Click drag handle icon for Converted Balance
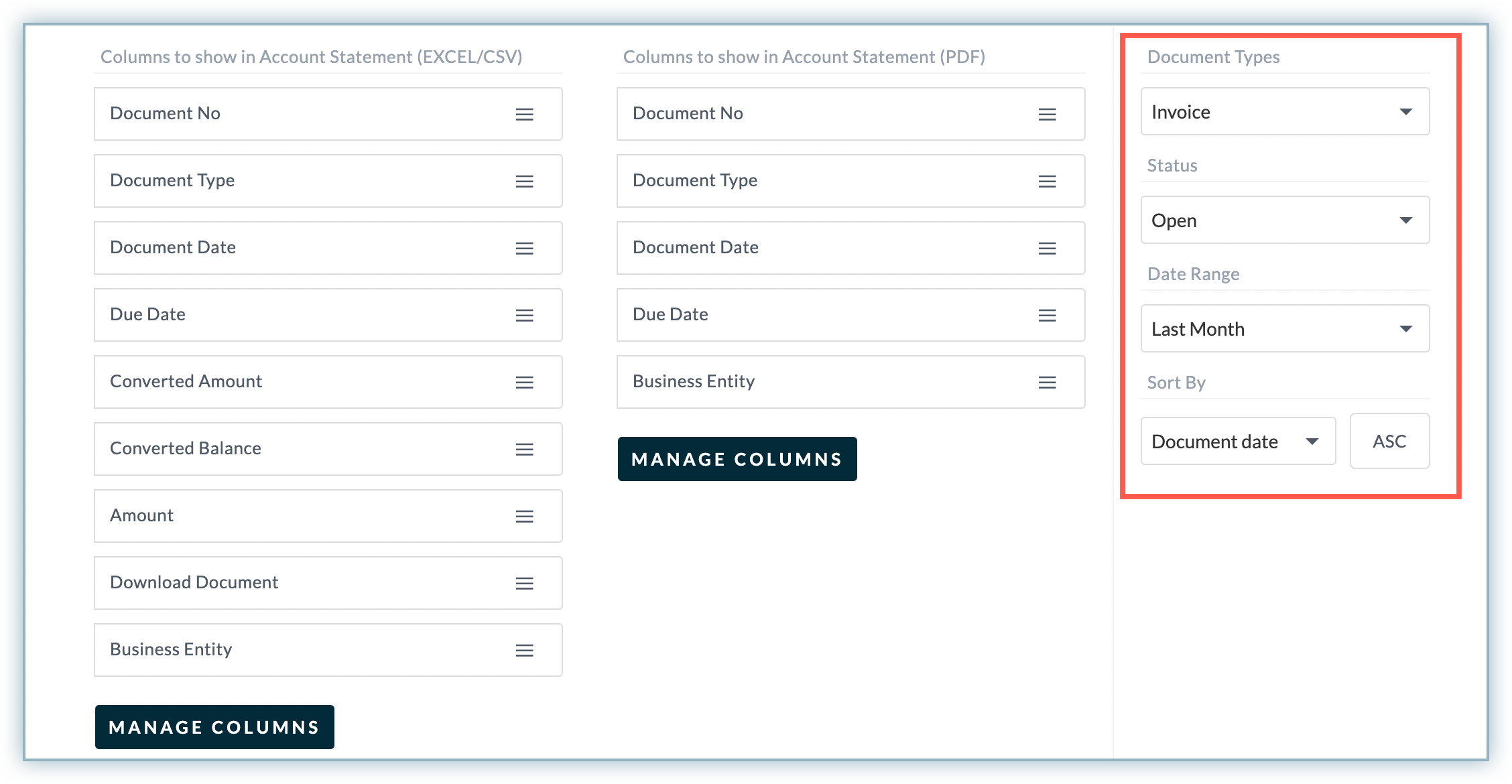Viewport: 1512px width, 784px height. [x=524, y=450]
